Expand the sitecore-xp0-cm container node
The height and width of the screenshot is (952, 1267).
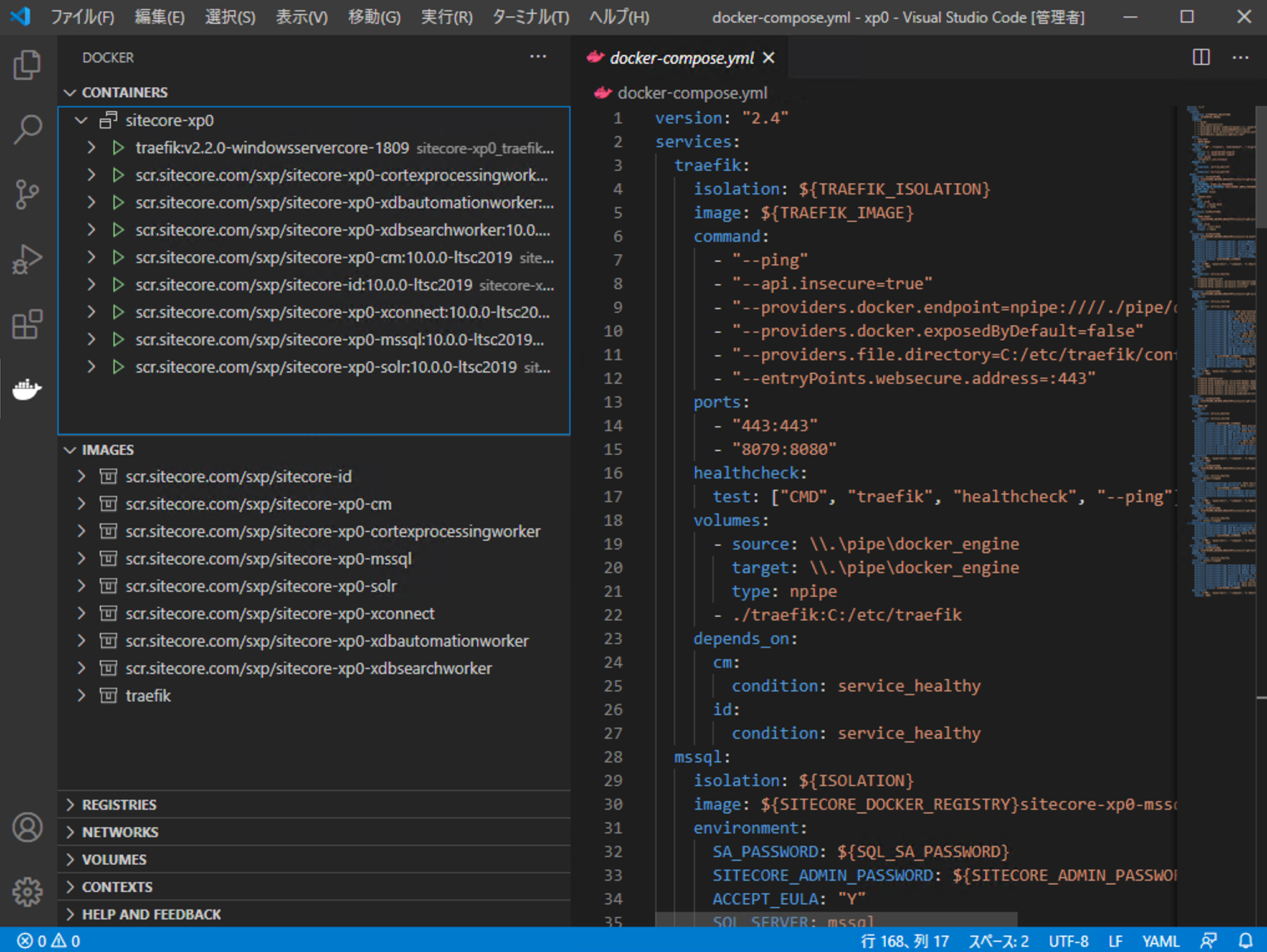91,257
